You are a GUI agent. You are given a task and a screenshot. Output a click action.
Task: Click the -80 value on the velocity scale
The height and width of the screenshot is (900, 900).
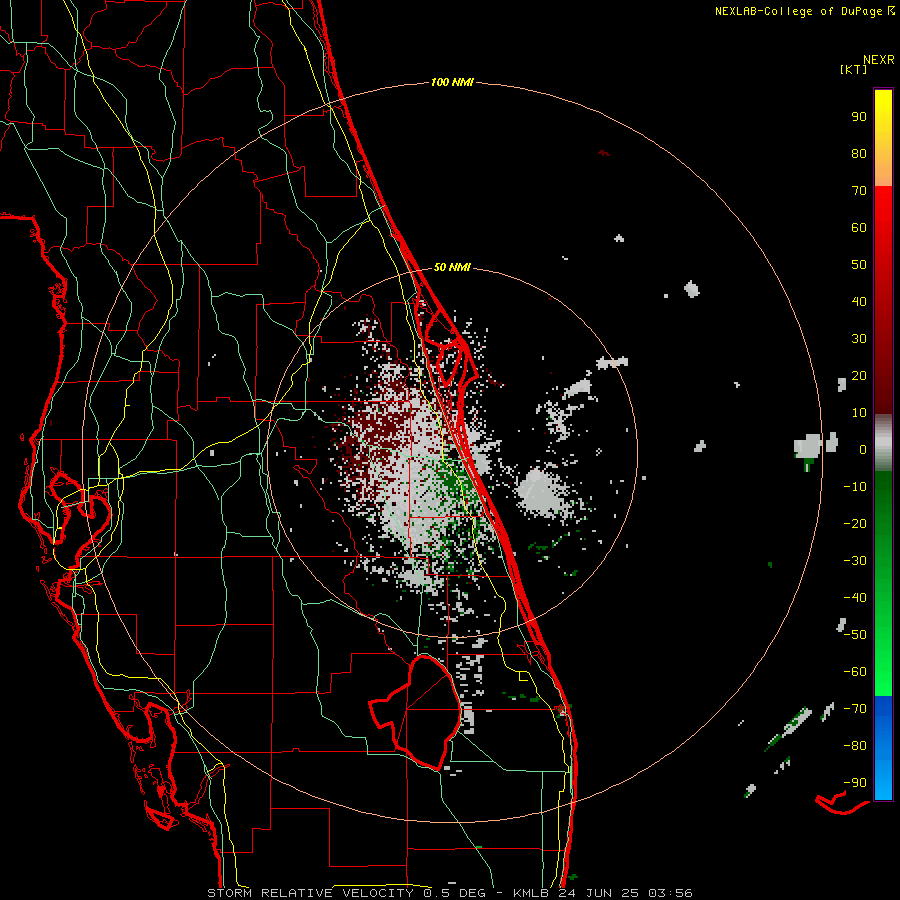[x=855, y=746]
